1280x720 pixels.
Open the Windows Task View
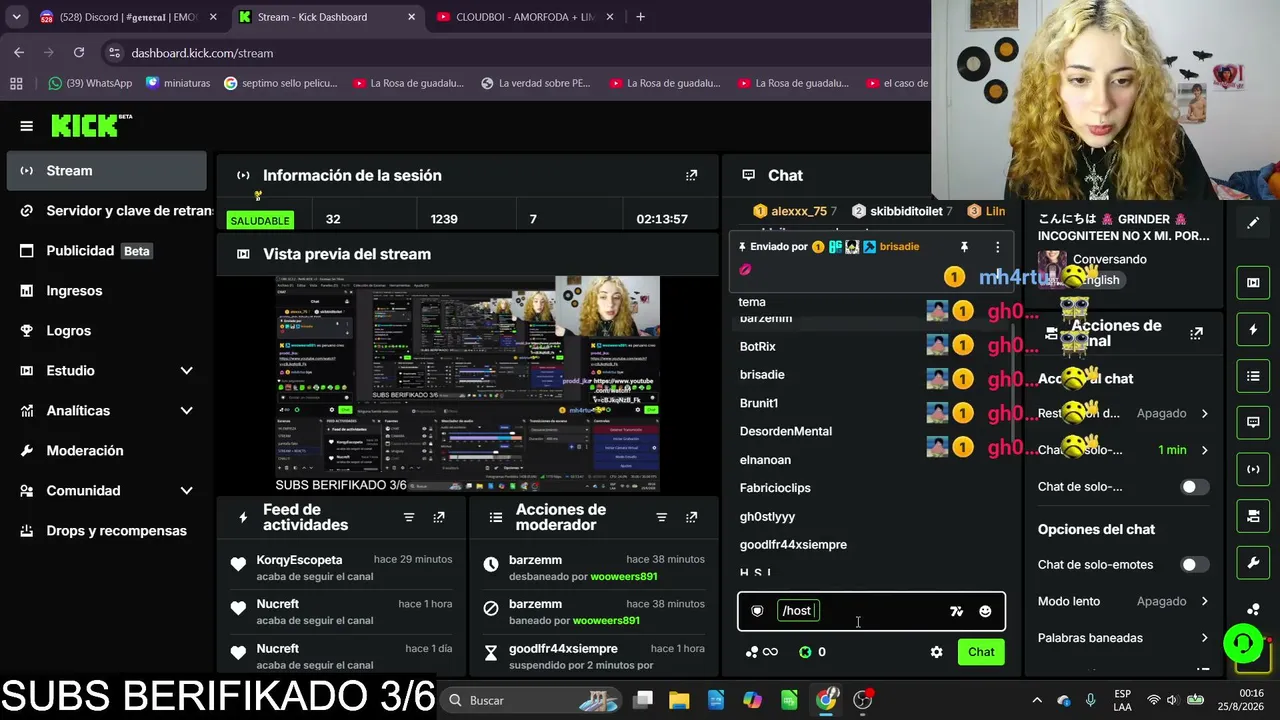tap(643, 700)
